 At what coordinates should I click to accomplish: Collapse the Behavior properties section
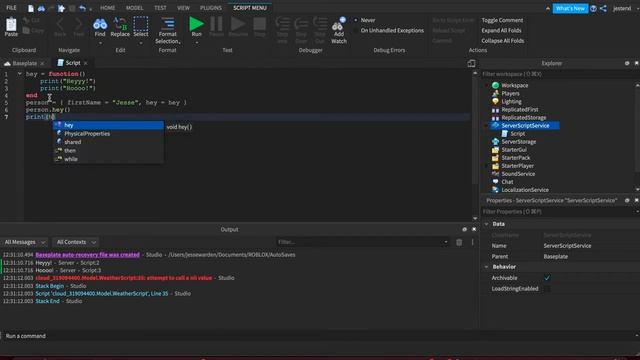coord(487,267)
